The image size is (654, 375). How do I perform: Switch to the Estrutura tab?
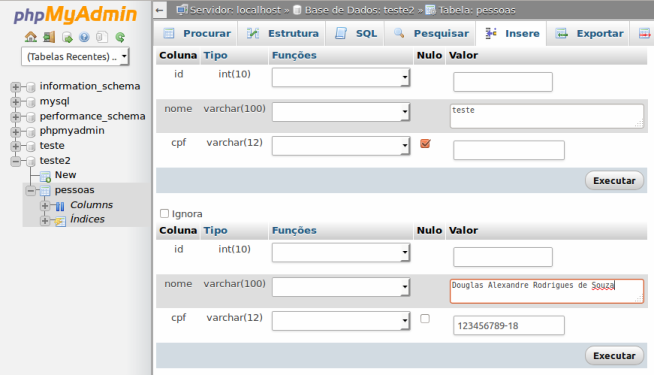pos(282,33)
